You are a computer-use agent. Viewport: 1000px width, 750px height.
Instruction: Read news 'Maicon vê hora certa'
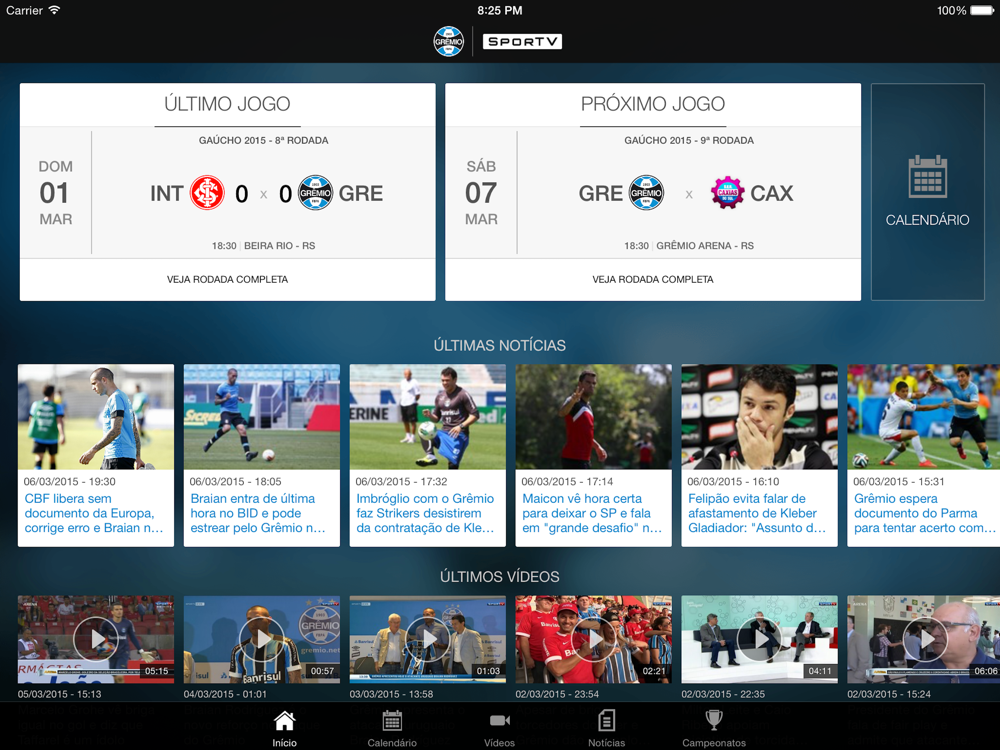click(x=592, y=513)
